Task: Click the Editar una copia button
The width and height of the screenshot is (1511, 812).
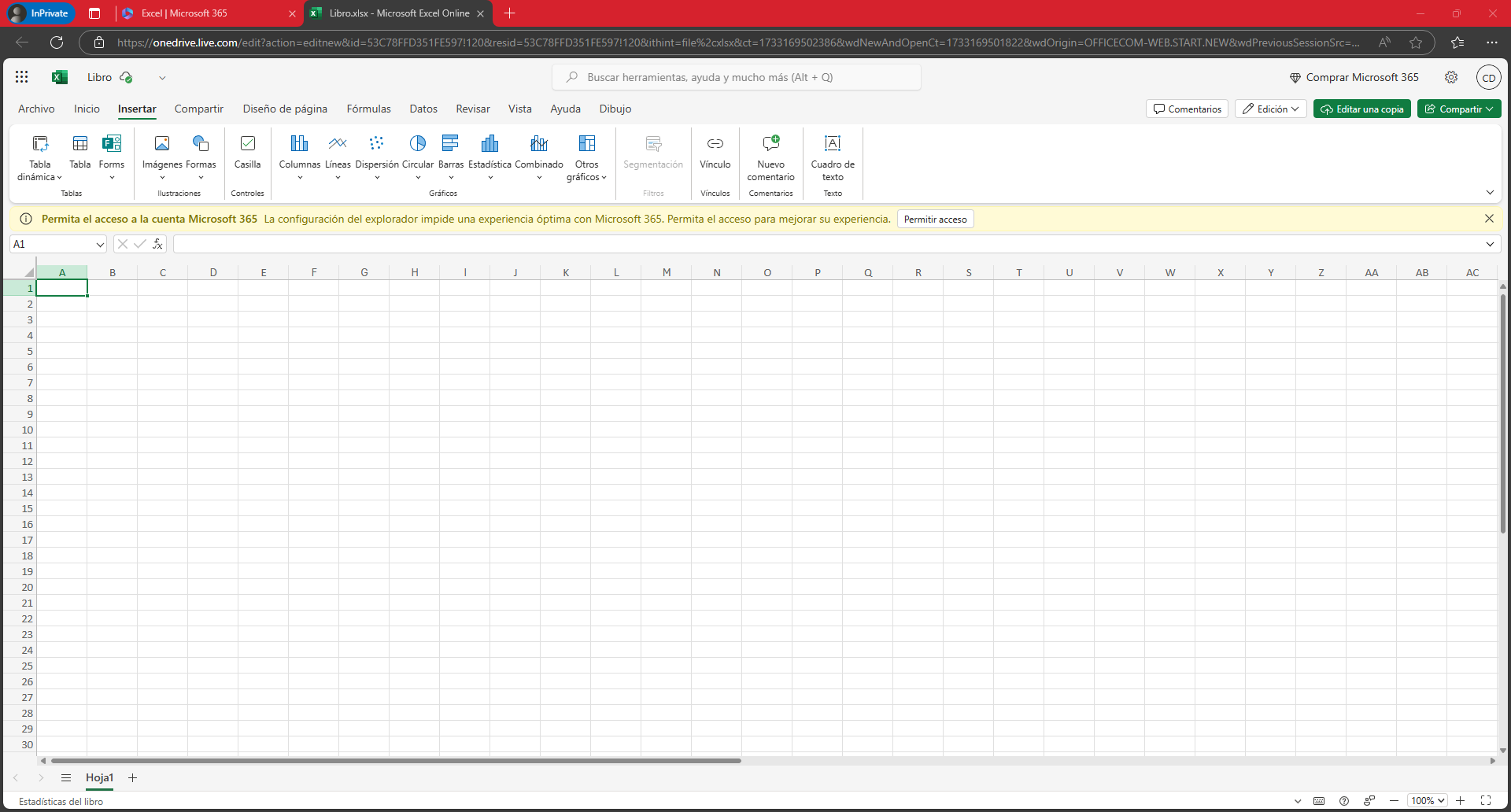Action: click(1361, 109)
